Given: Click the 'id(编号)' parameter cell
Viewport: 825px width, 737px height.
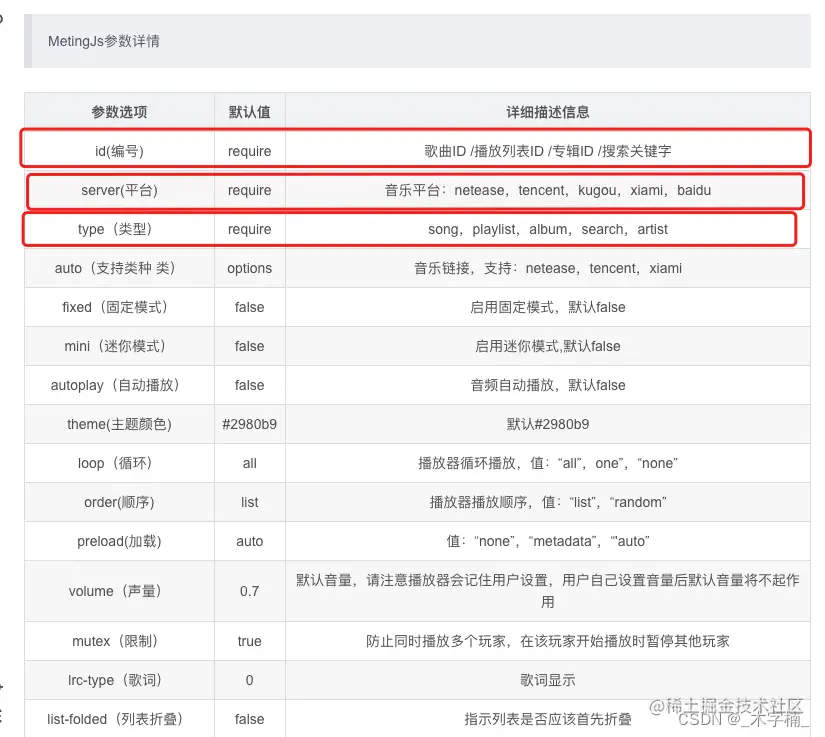Looking at the screenshot, I should 119,152.
